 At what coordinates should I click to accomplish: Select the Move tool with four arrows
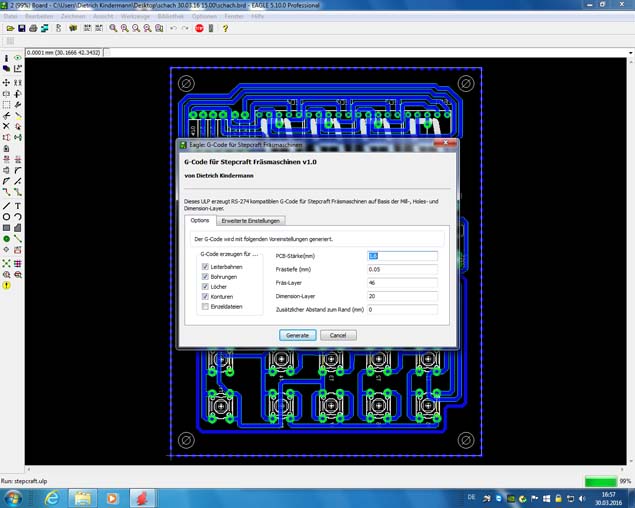(6, 83)
